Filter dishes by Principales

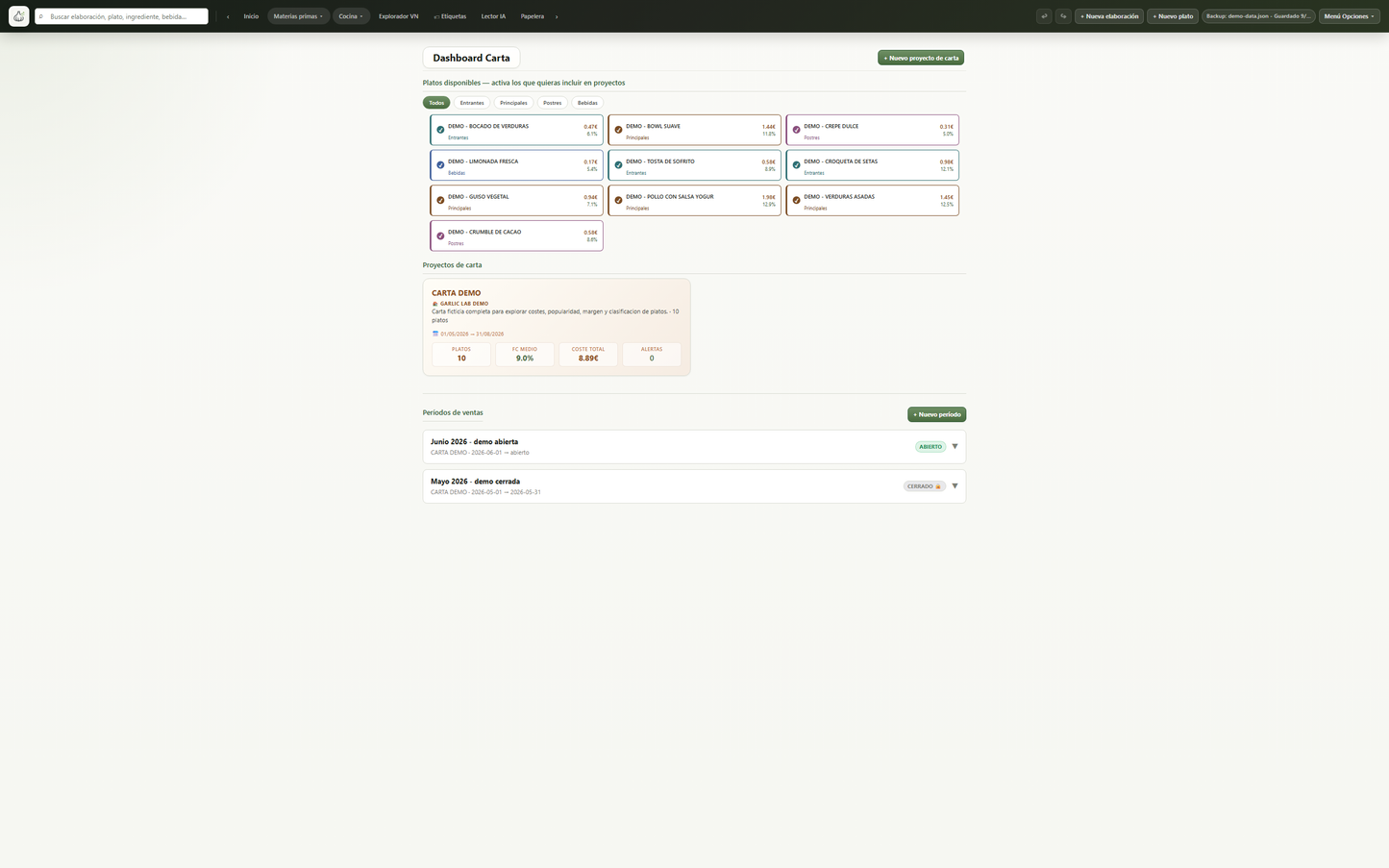513,103
